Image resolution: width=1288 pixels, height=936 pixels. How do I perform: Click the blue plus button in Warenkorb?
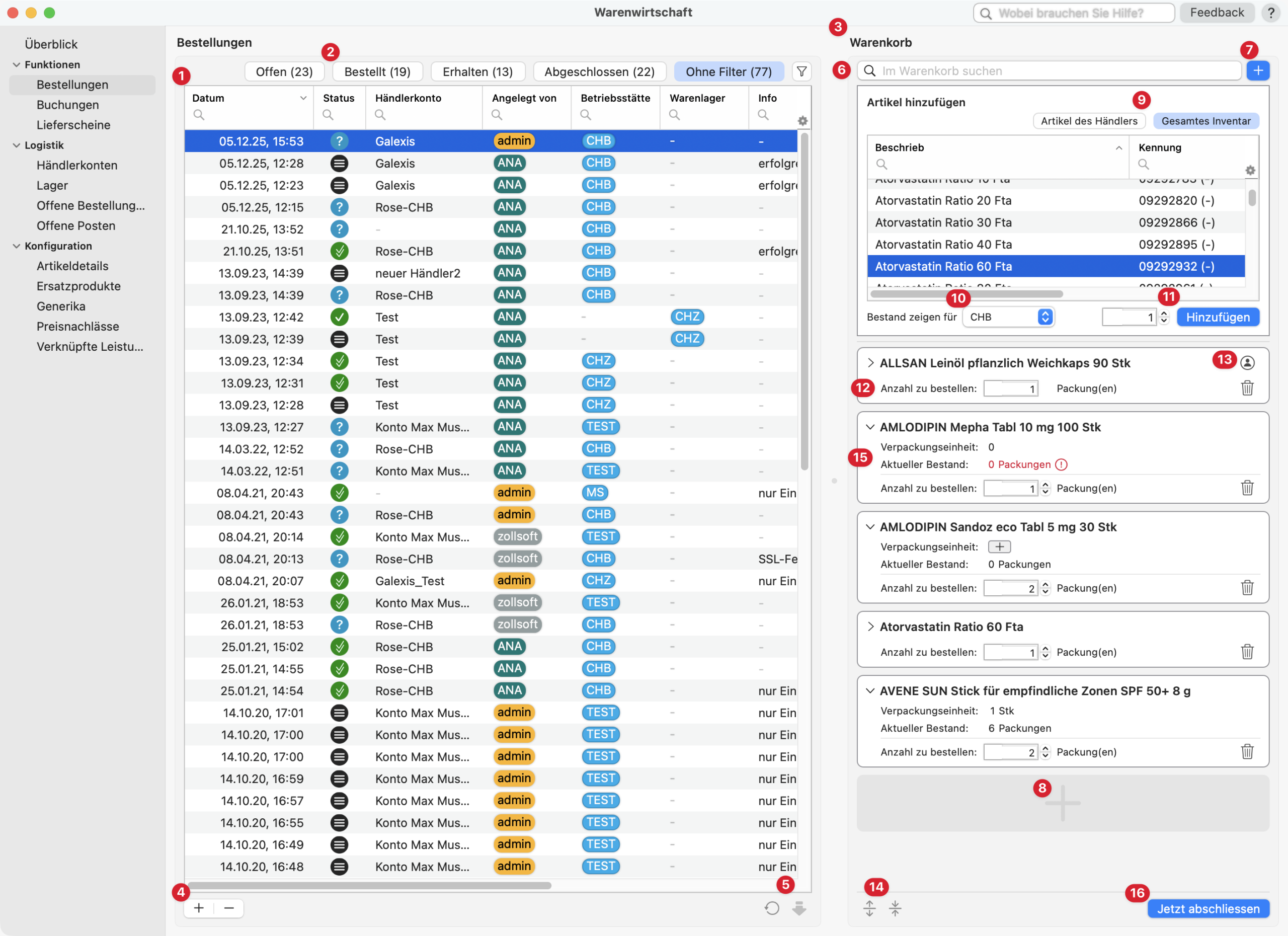coord(1257,70)
